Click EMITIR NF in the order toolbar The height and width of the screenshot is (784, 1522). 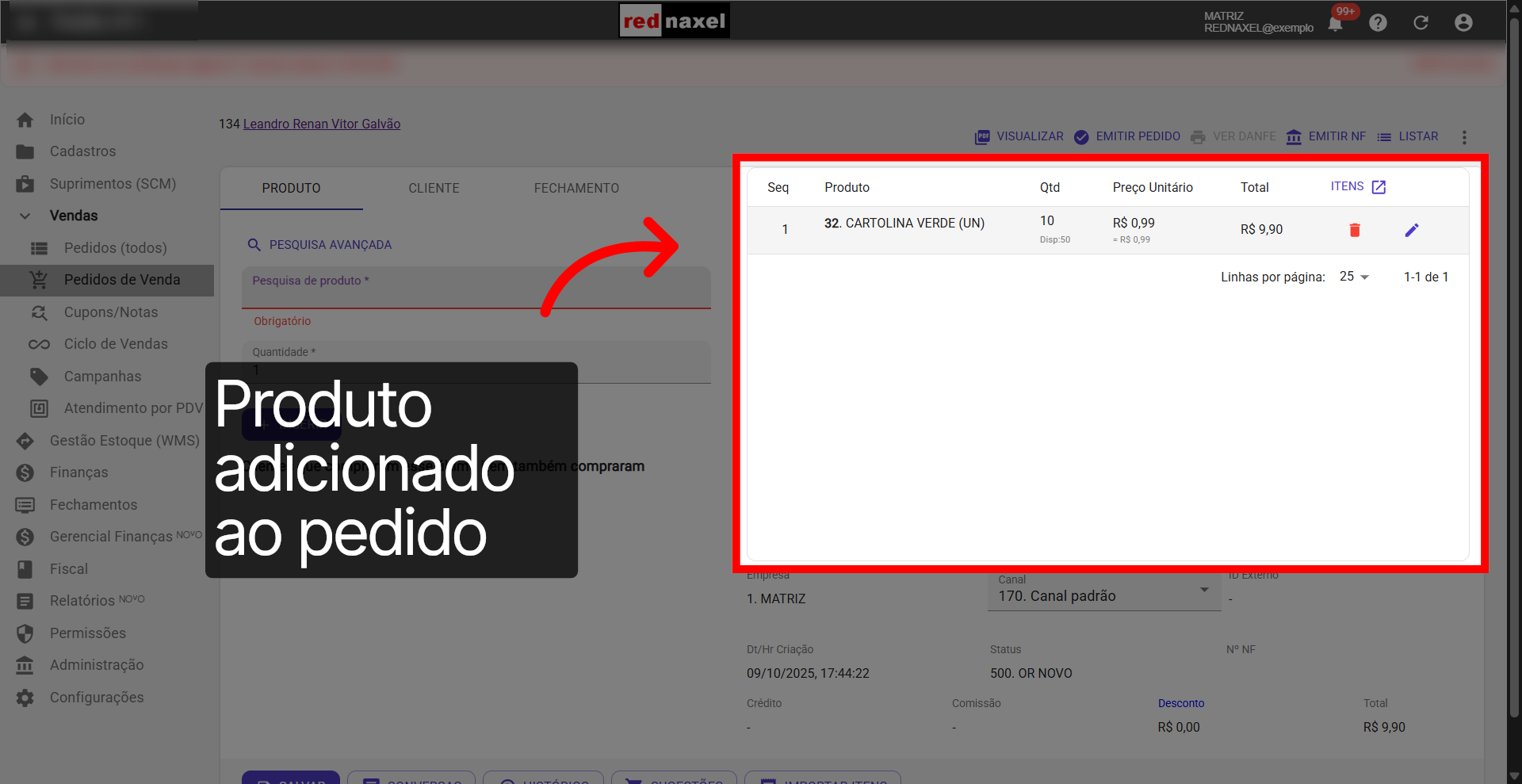tap(1337, 136)
